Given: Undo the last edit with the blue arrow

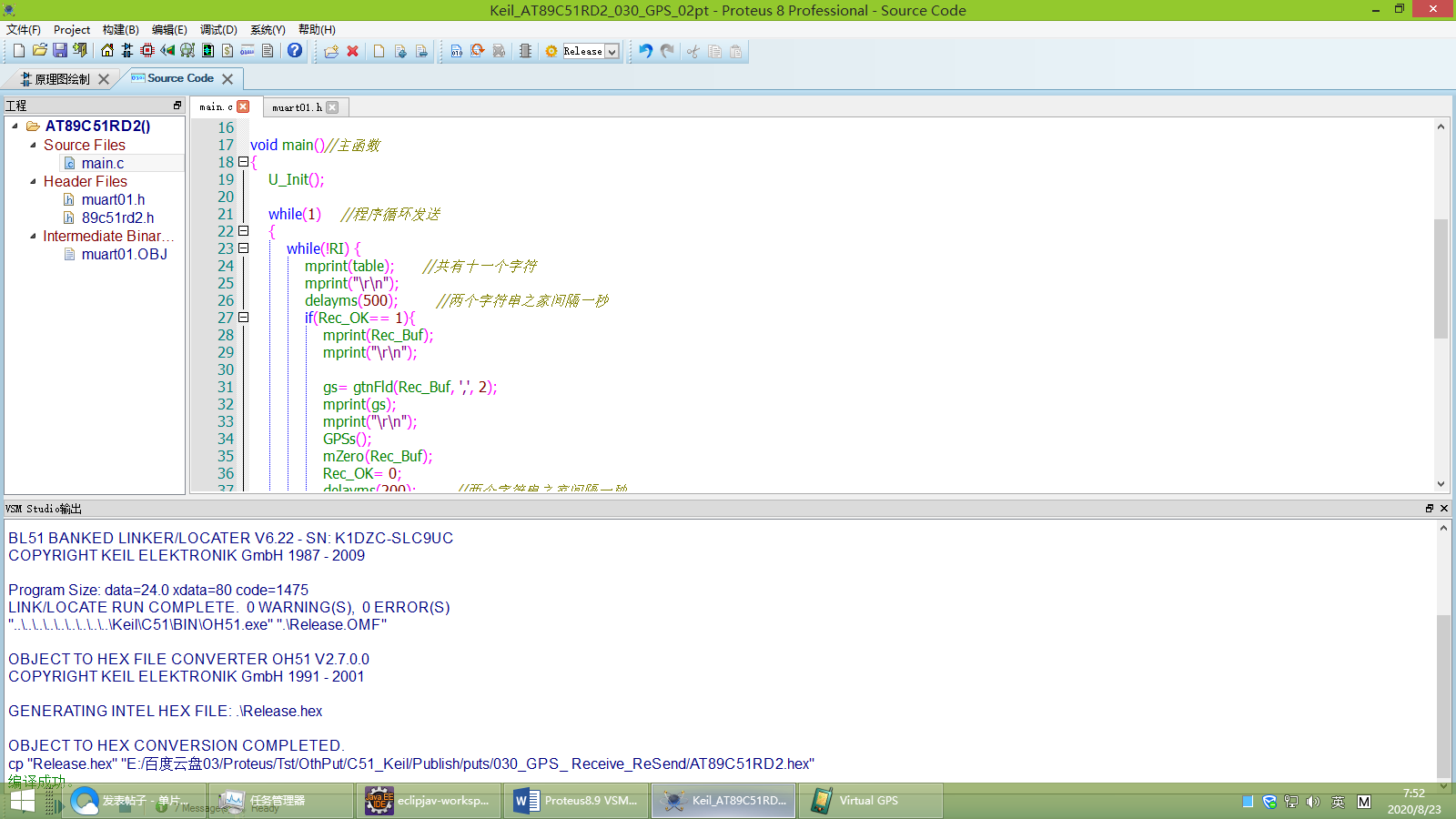Looking at the screenshot, I should pyautogui.click(x=646, y=51).
